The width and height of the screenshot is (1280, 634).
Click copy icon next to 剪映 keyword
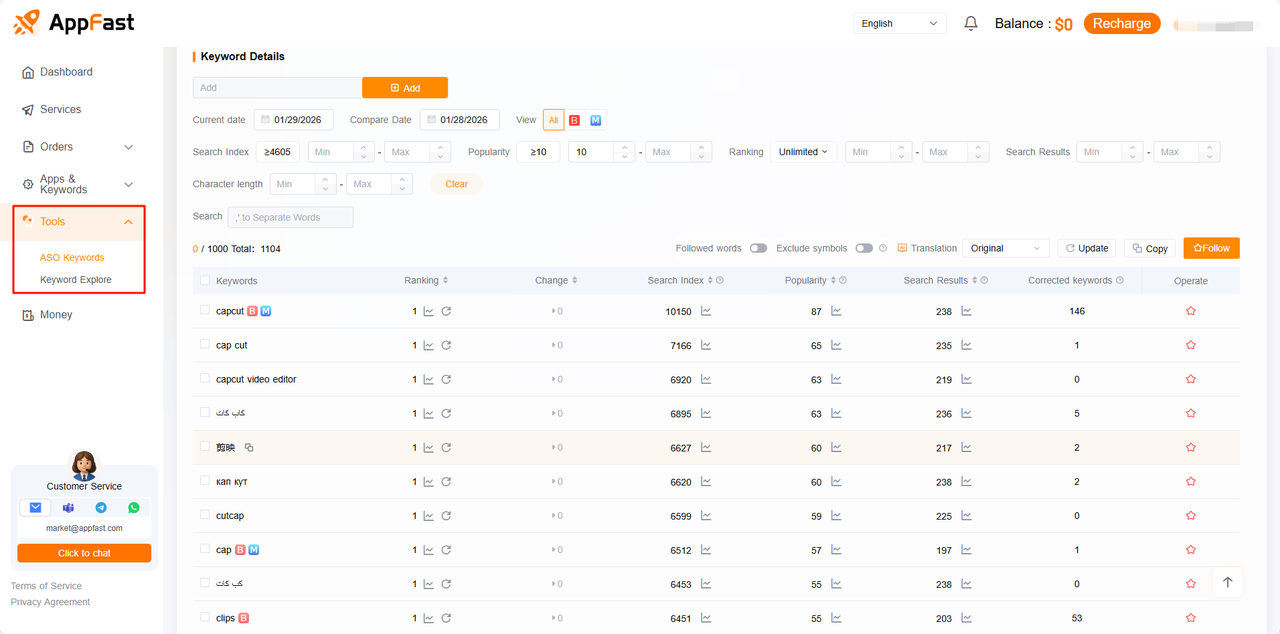click(x=249, y=448)
